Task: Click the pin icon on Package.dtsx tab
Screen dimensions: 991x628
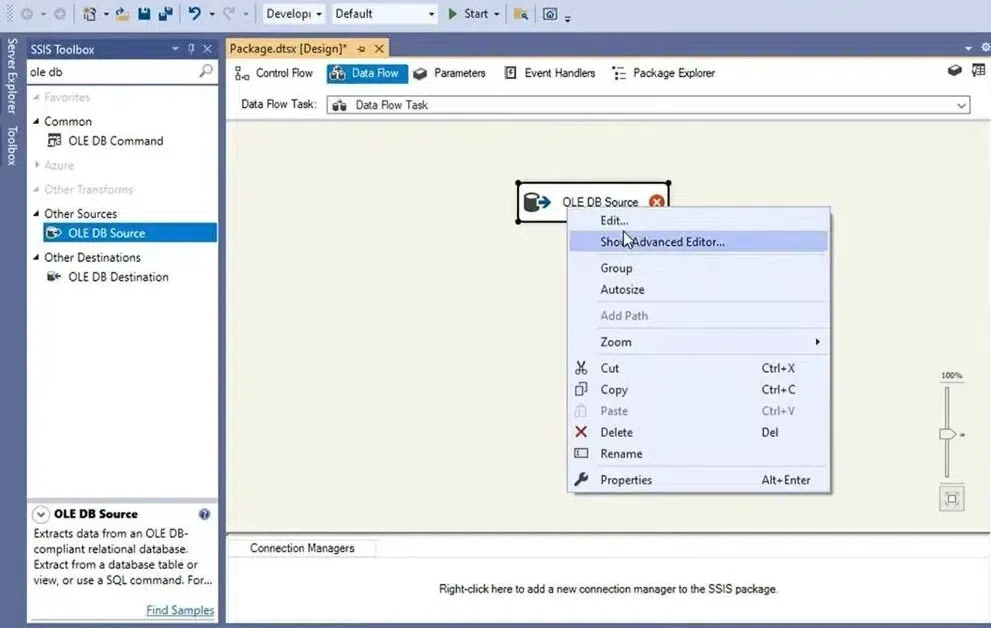Action: coord(362,49)
